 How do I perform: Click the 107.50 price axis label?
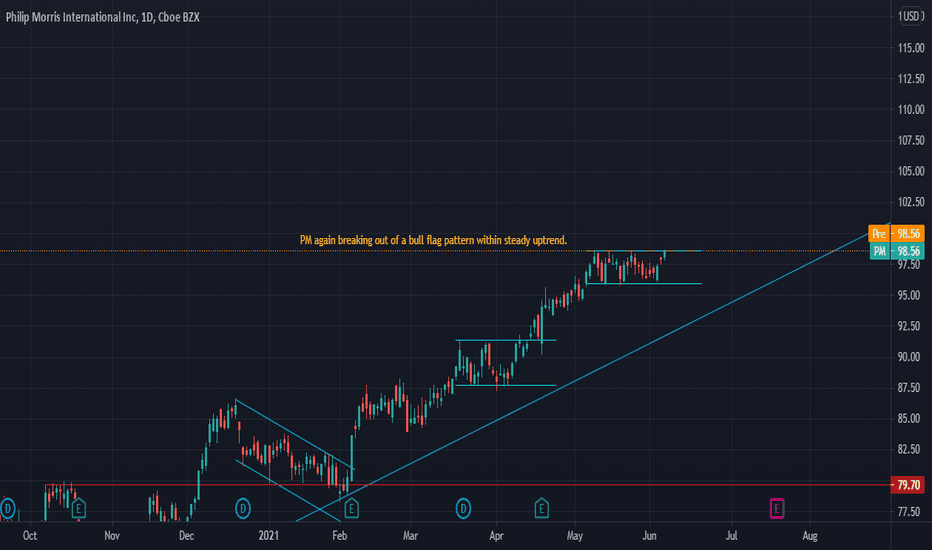[x=911, y=140]
